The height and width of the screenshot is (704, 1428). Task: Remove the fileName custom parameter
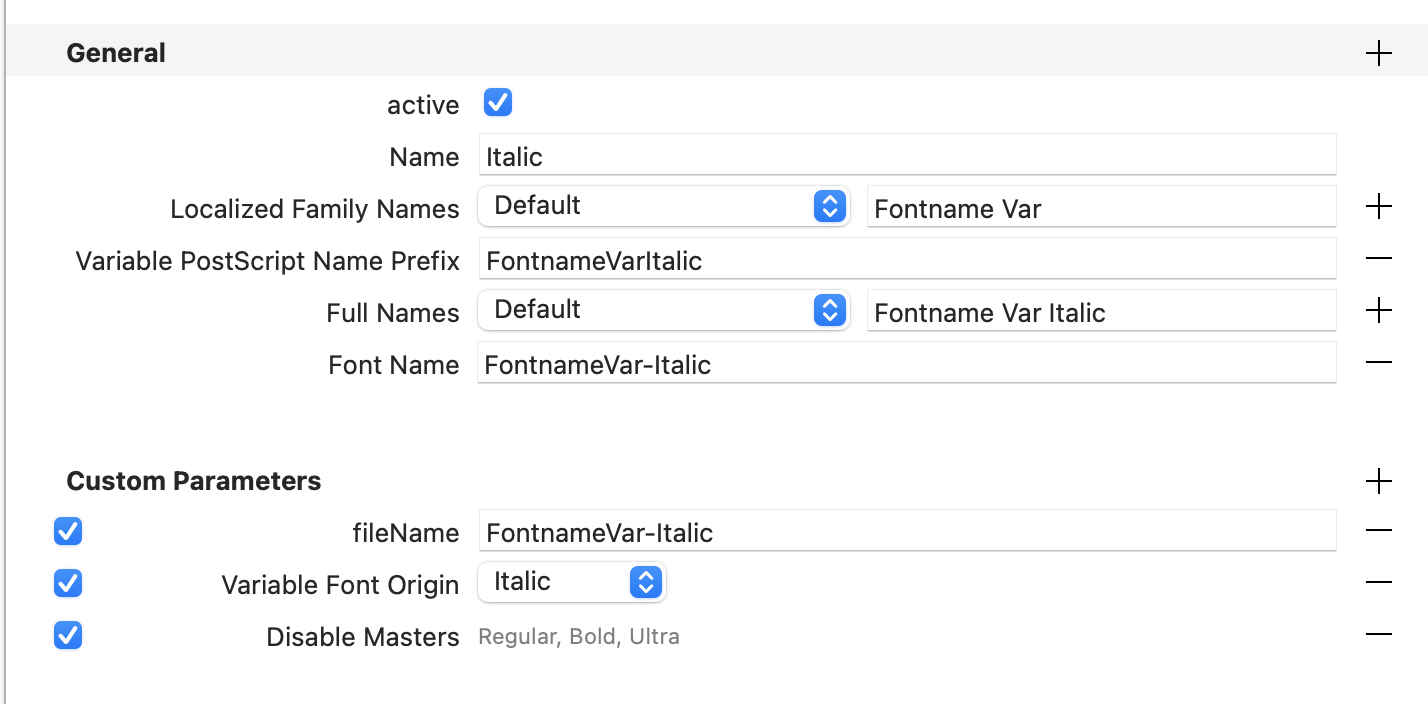click(x=1378, y=531)
